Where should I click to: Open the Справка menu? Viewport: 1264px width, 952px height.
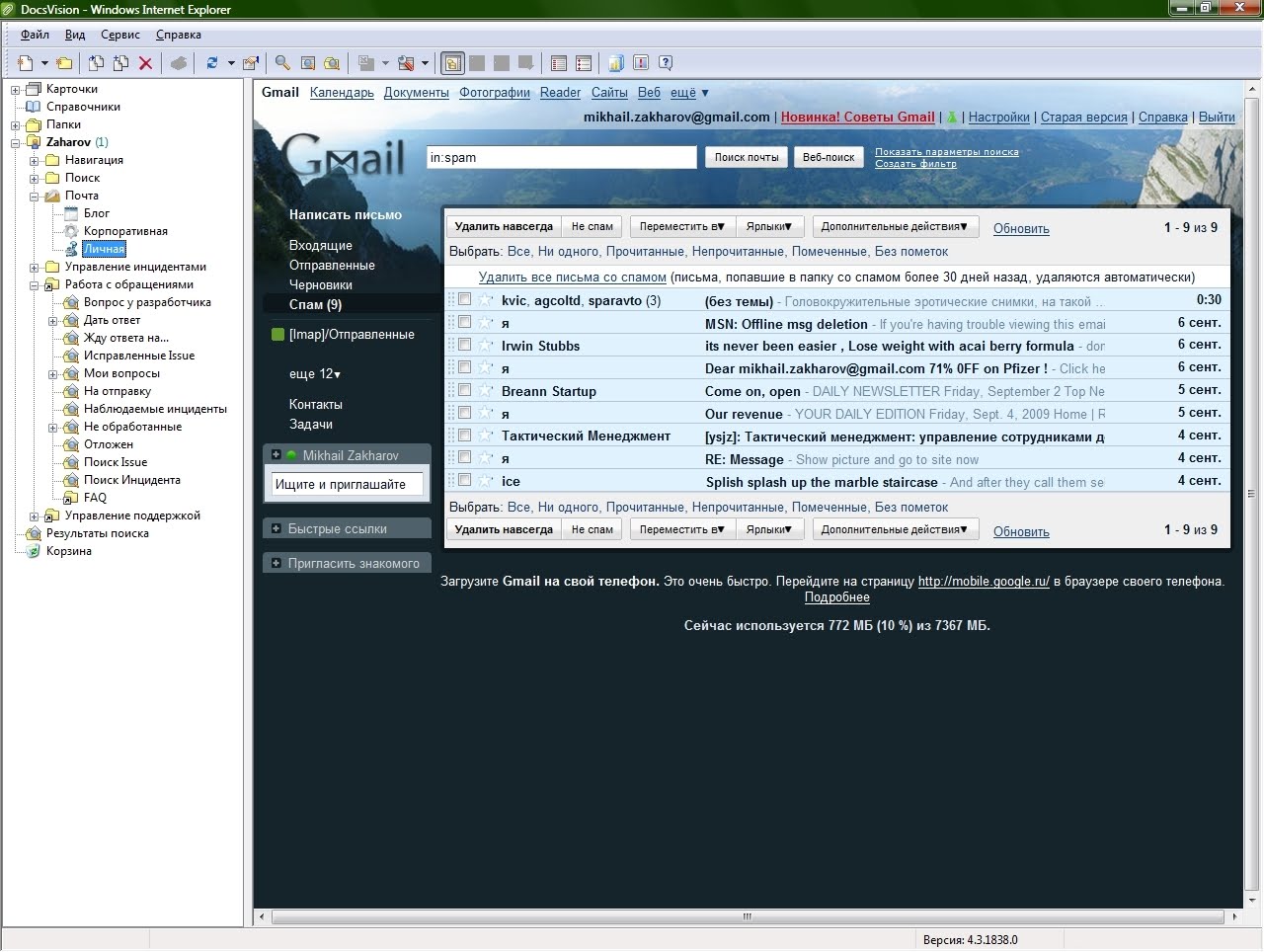click(179, 35)
